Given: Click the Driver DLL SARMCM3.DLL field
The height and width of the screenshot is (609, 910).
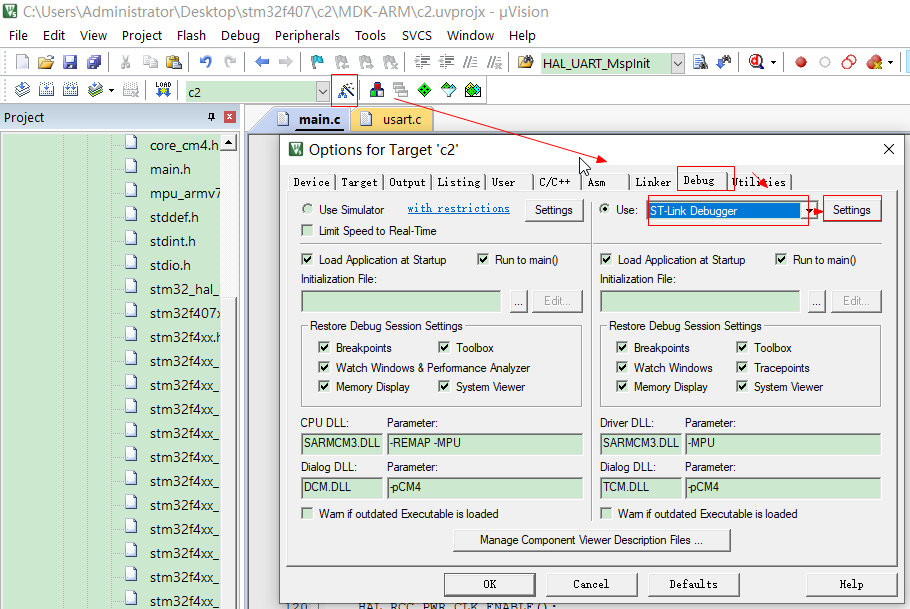Looking at the screenshot, I should click(640, 443).
